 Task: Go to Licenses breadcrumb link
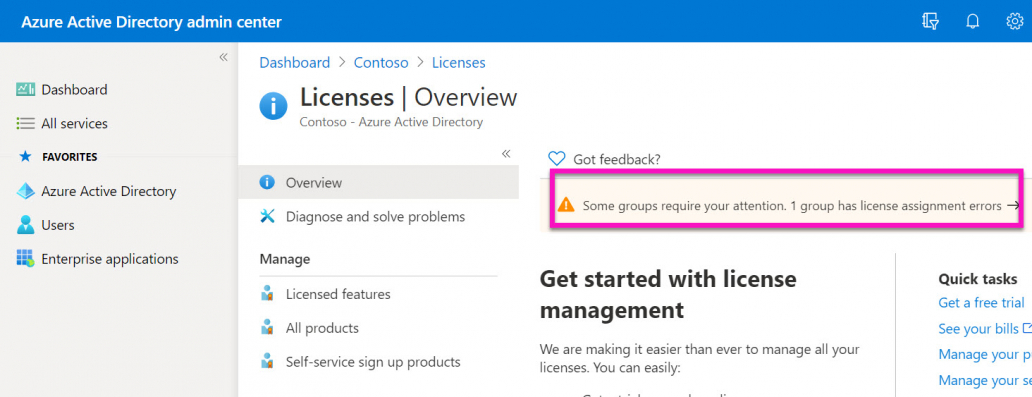pyautogui.click(x=459, y=63)
